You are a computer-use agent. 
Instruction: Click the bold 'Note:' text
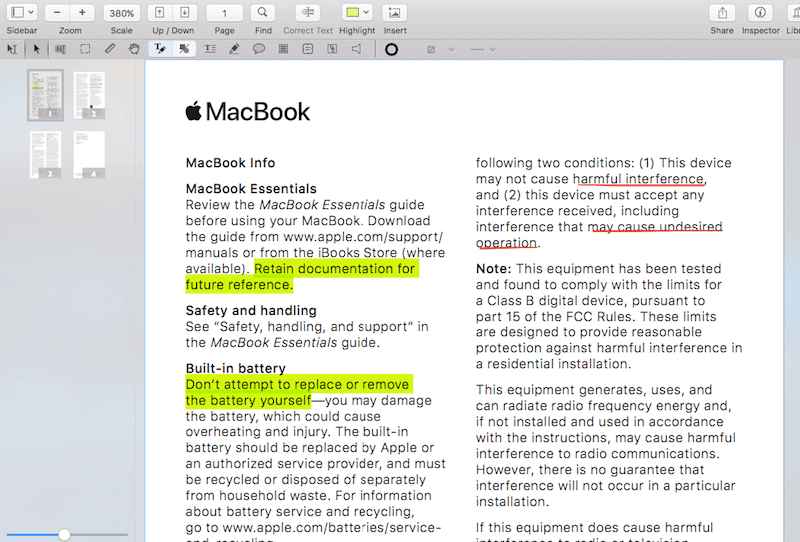[493, 268]
